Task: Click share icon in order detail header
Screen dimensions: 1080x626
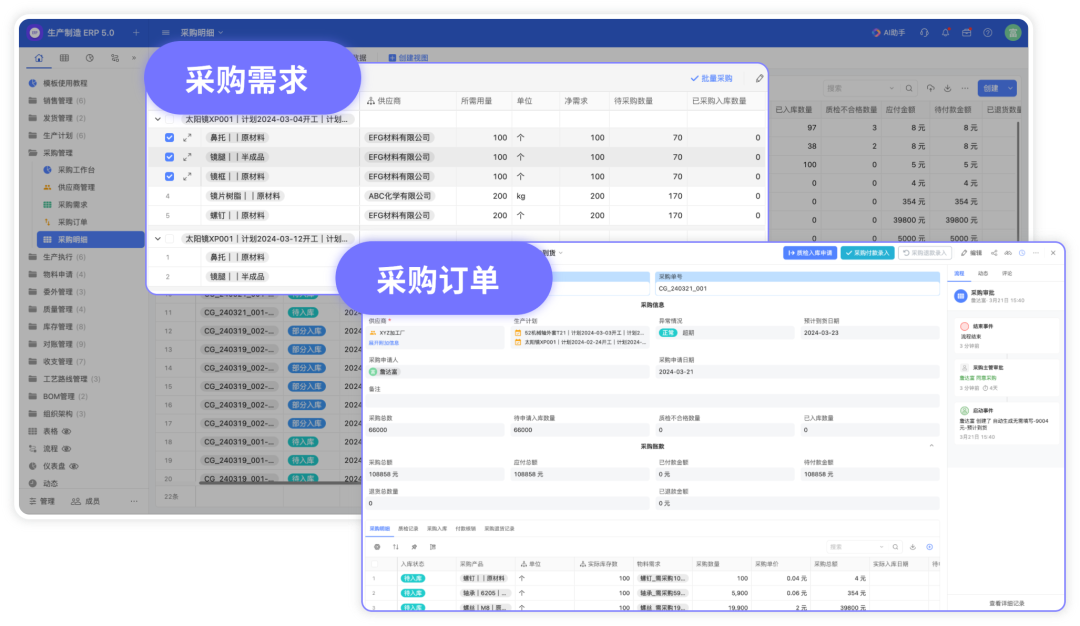Action: 994,253
